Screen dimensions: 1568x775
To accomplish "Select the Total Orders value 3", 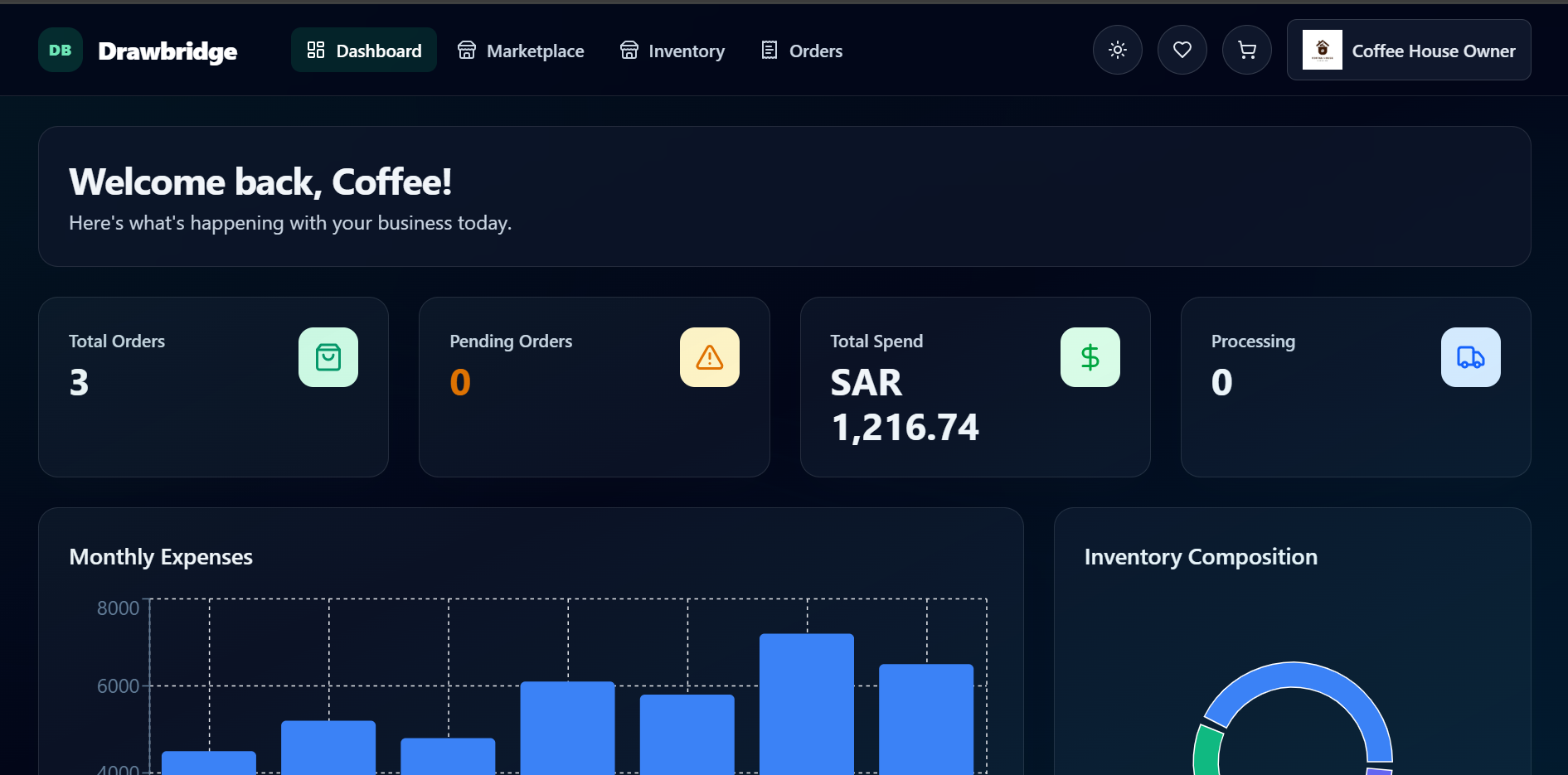I will [79, 382].
